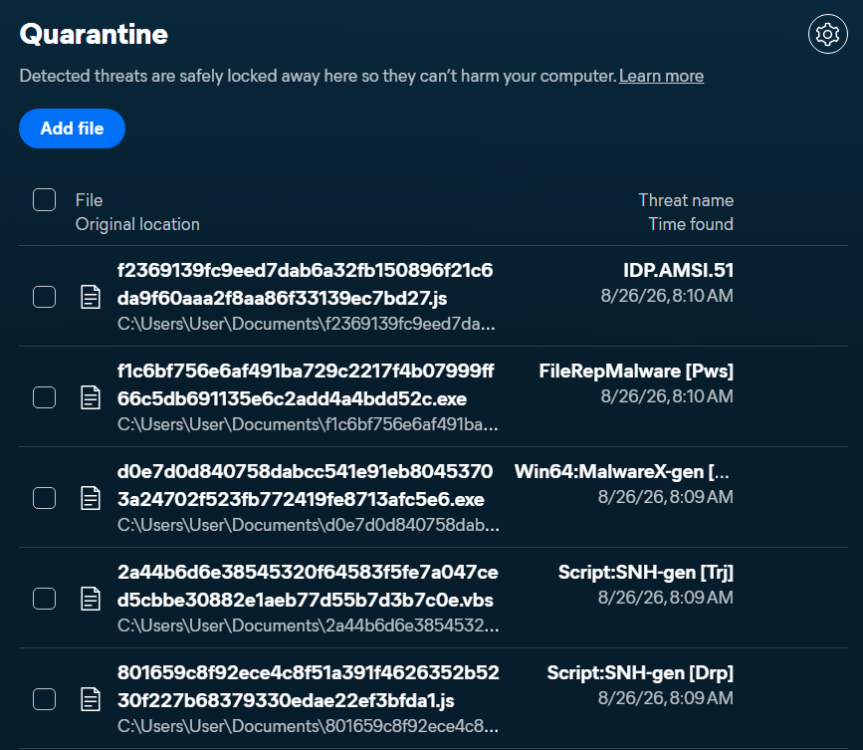863x750 pixels.
Task: Select checkbox for 2a44b6d6e3854532 .vbs file
Action: pyautogui.click(x=44, y=599)
